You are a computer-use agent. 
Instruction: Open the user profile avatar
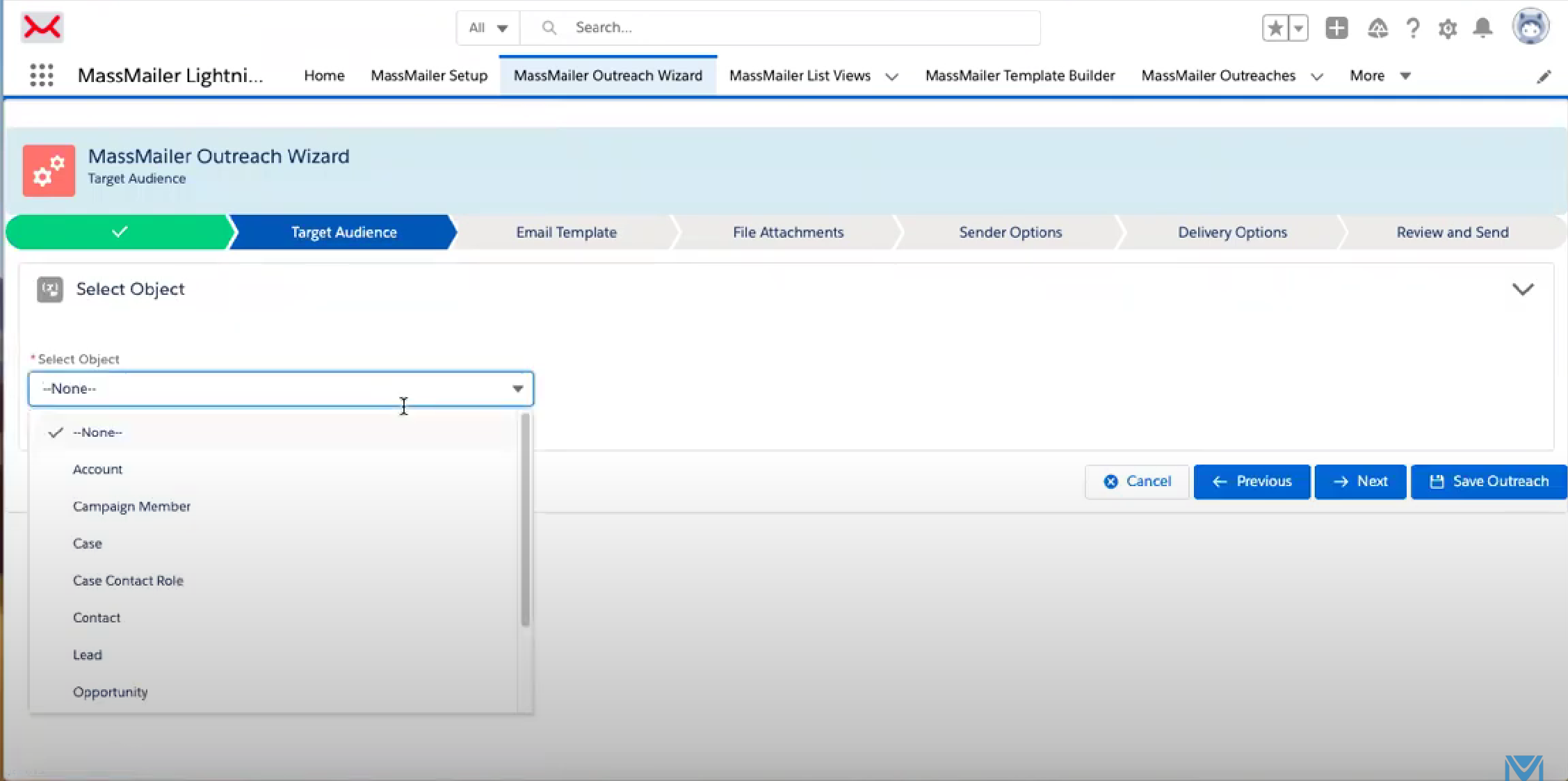[1530, 27]
